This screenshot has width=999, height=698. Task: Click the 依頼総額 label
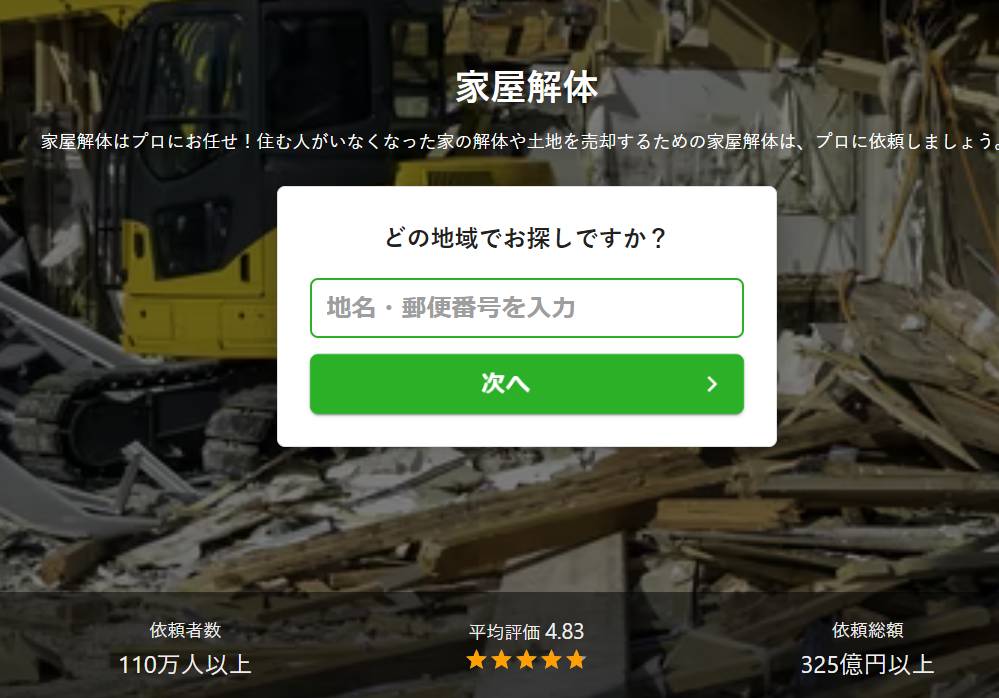coord(867,630)
